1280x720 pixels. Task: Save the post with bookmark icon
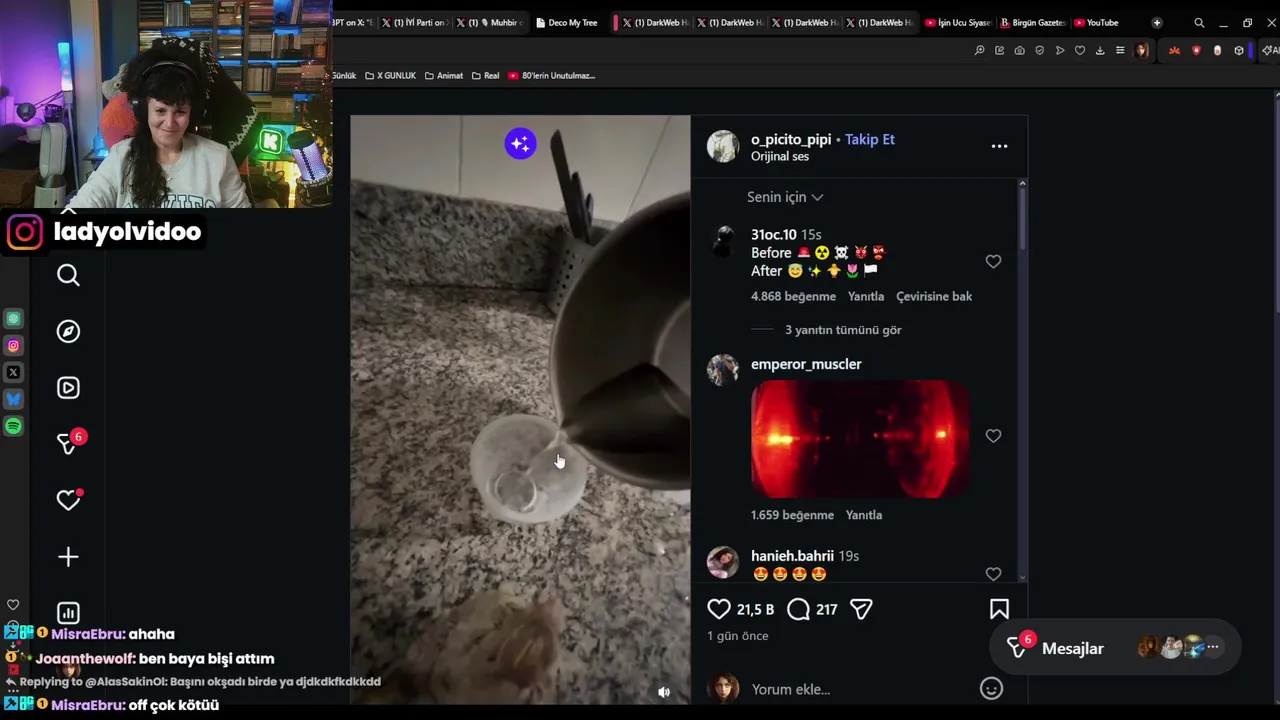point(999,609)
